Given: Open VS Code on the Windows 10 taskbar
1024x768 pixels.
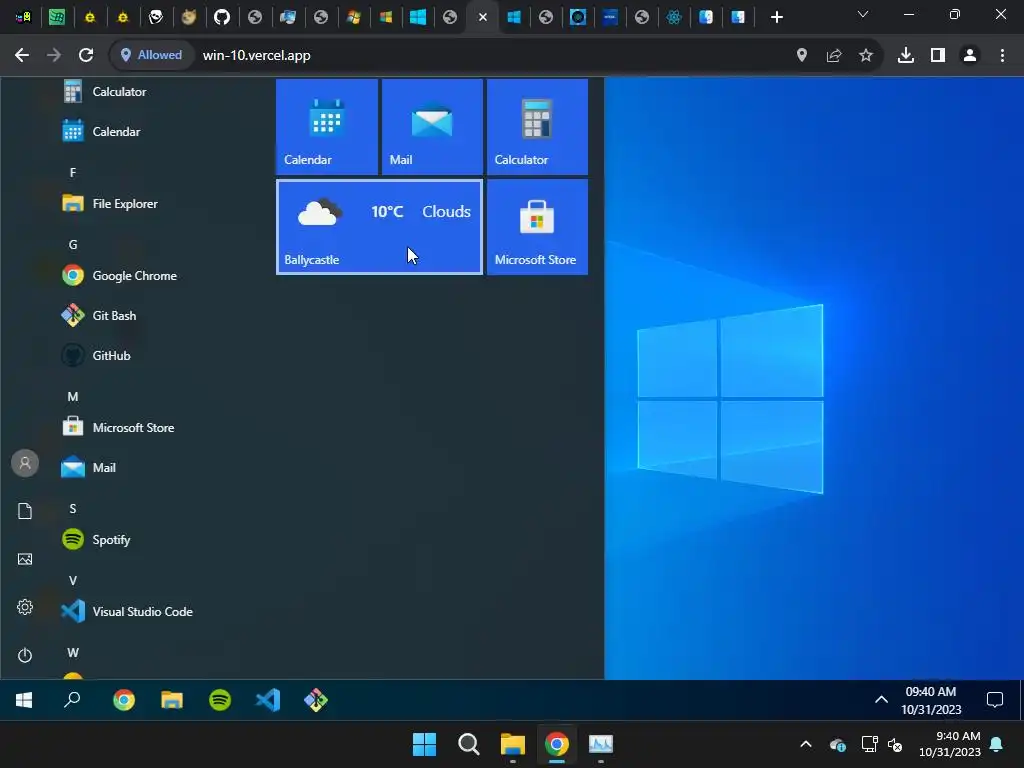Looking at the screenshot, I should (268, 700).
